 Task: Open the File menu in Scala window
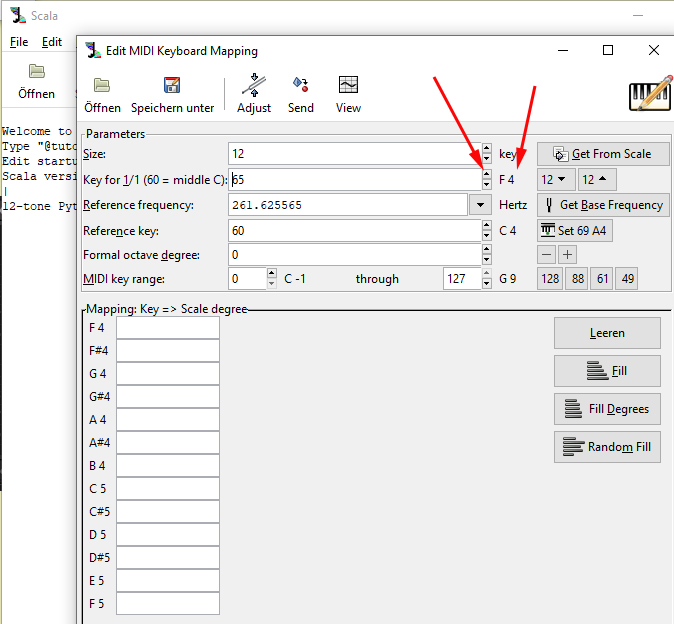pos(19,42)
